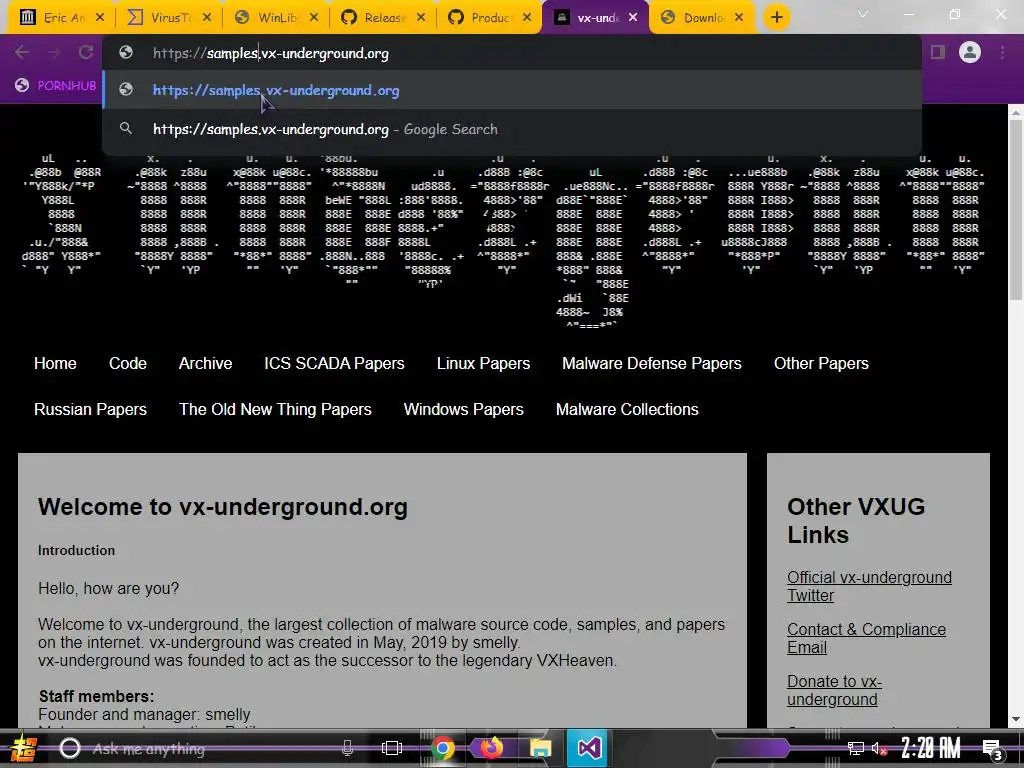Activate the taskbar microphone icon
Viewport: 1024px width, 768px height.
pyautogui.click(x=347, y=748)
